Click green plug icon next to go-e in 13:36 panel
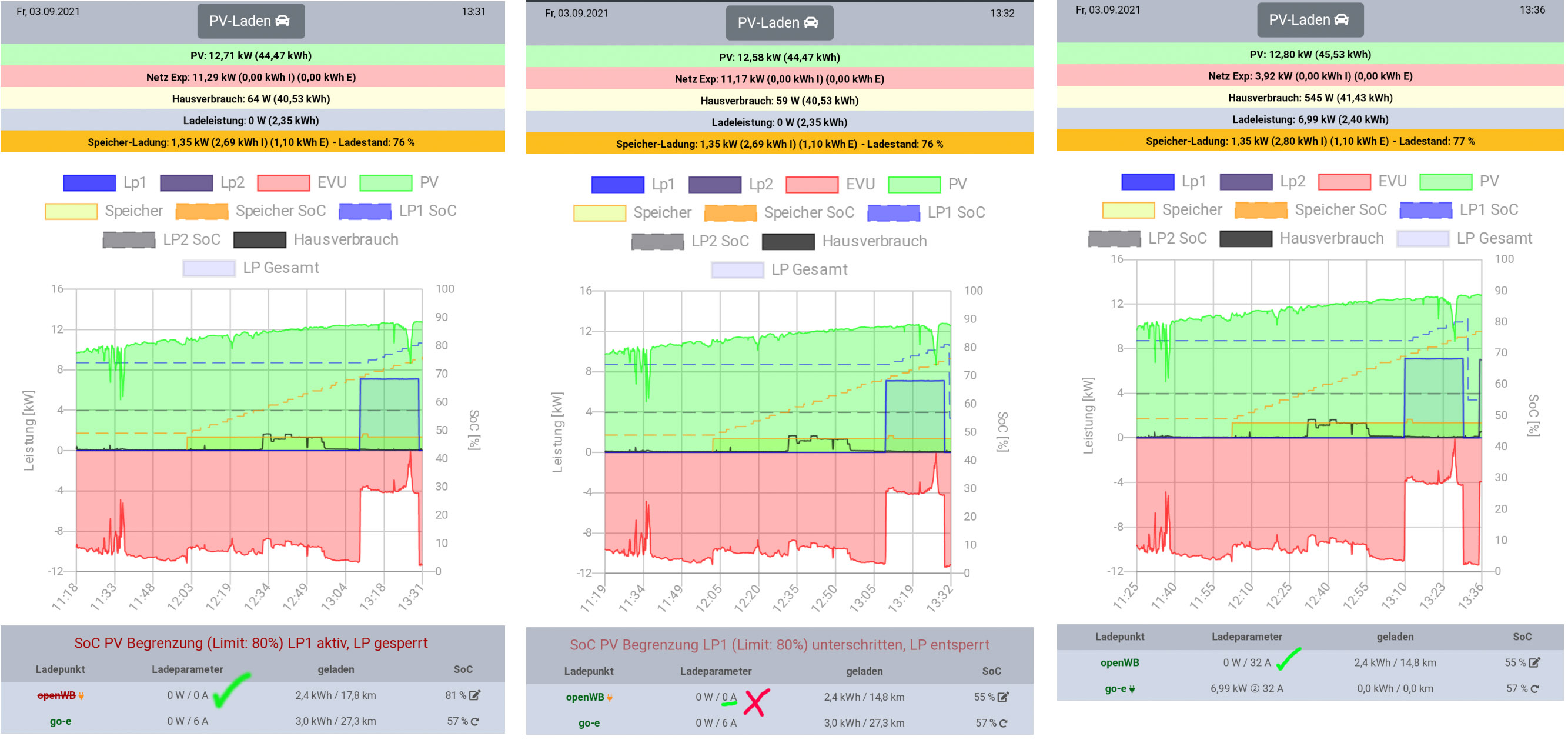Image resolution: width=1568 pixels, height=743 pixels. pos(1132,689)
